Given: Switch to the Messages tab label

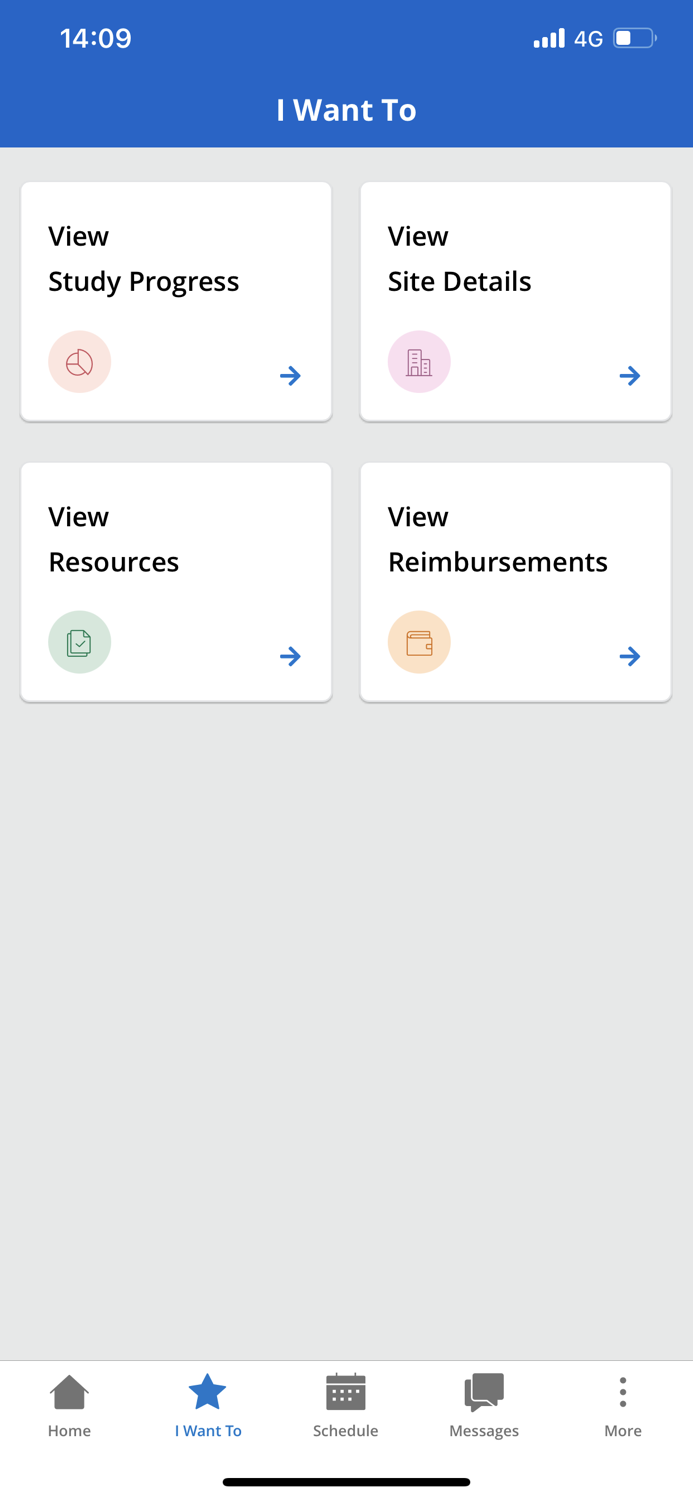Looking at the screenshot, I should 484,1431.
